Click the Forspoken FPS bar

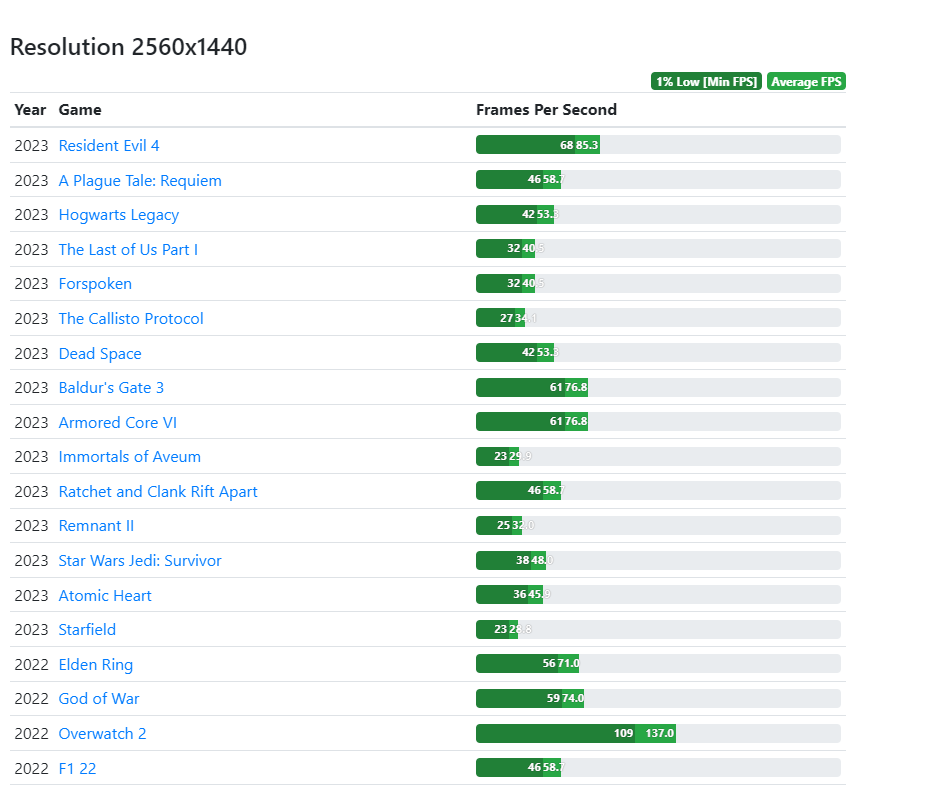[x=658, y=284]
